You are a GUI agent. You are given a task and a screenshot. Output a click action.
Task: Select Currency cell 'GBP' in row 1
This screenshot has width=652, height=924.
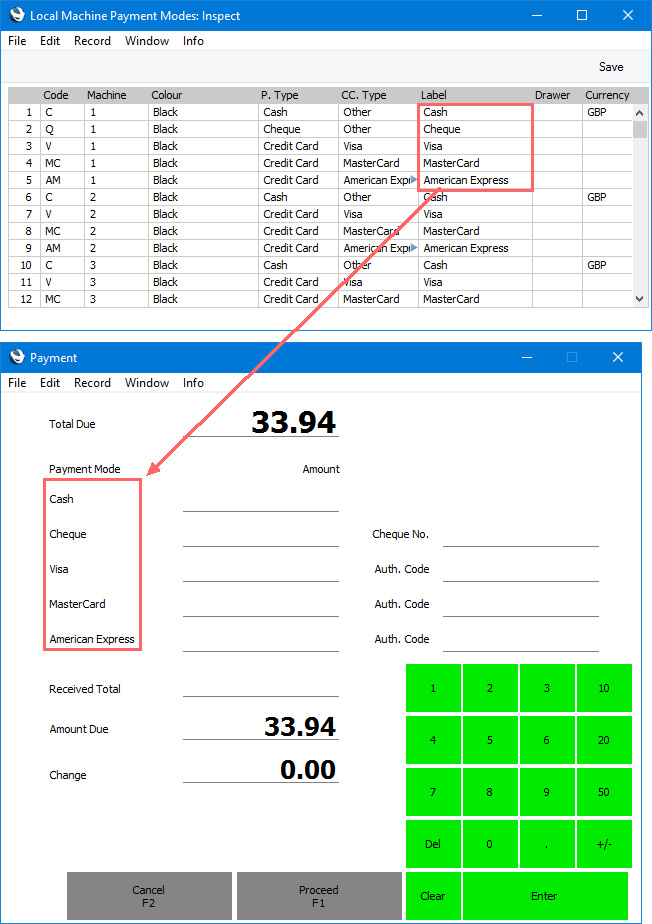click(x=607, y=112)
